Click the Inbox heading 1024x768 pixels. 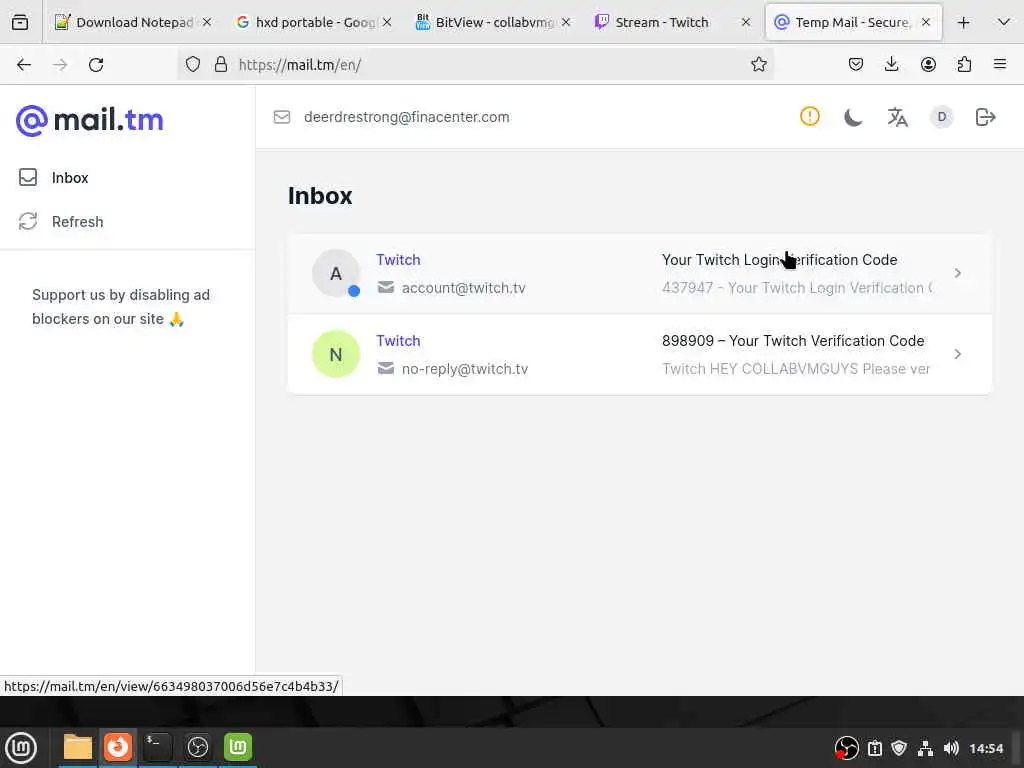coord(320,196)
